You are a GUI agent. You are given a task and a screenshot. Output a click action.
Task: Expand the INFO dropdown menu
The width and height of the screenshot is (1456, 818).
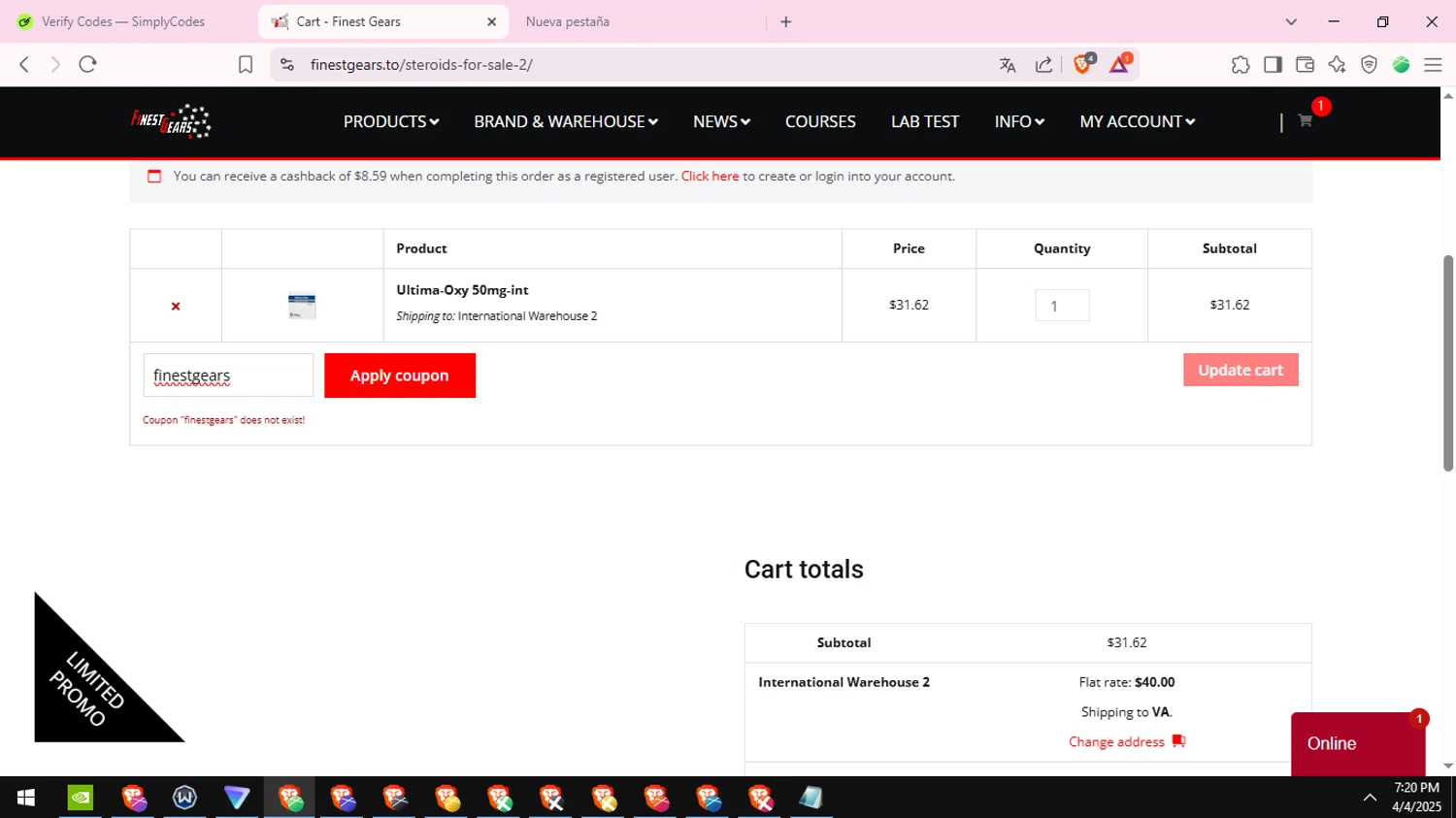pyautogui.click(x=1019, y=121)
